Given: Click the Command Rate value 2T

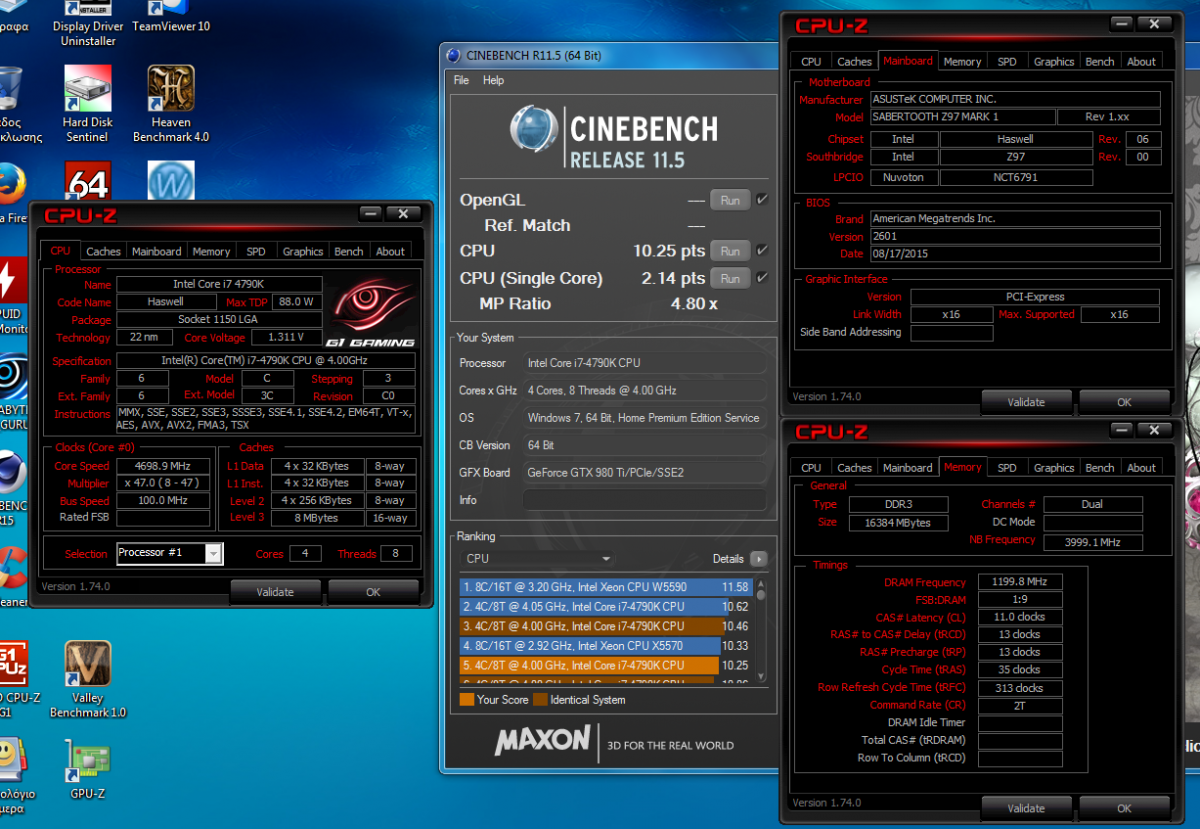Looking at the screenshot, I should click(x=1020, y=705).
